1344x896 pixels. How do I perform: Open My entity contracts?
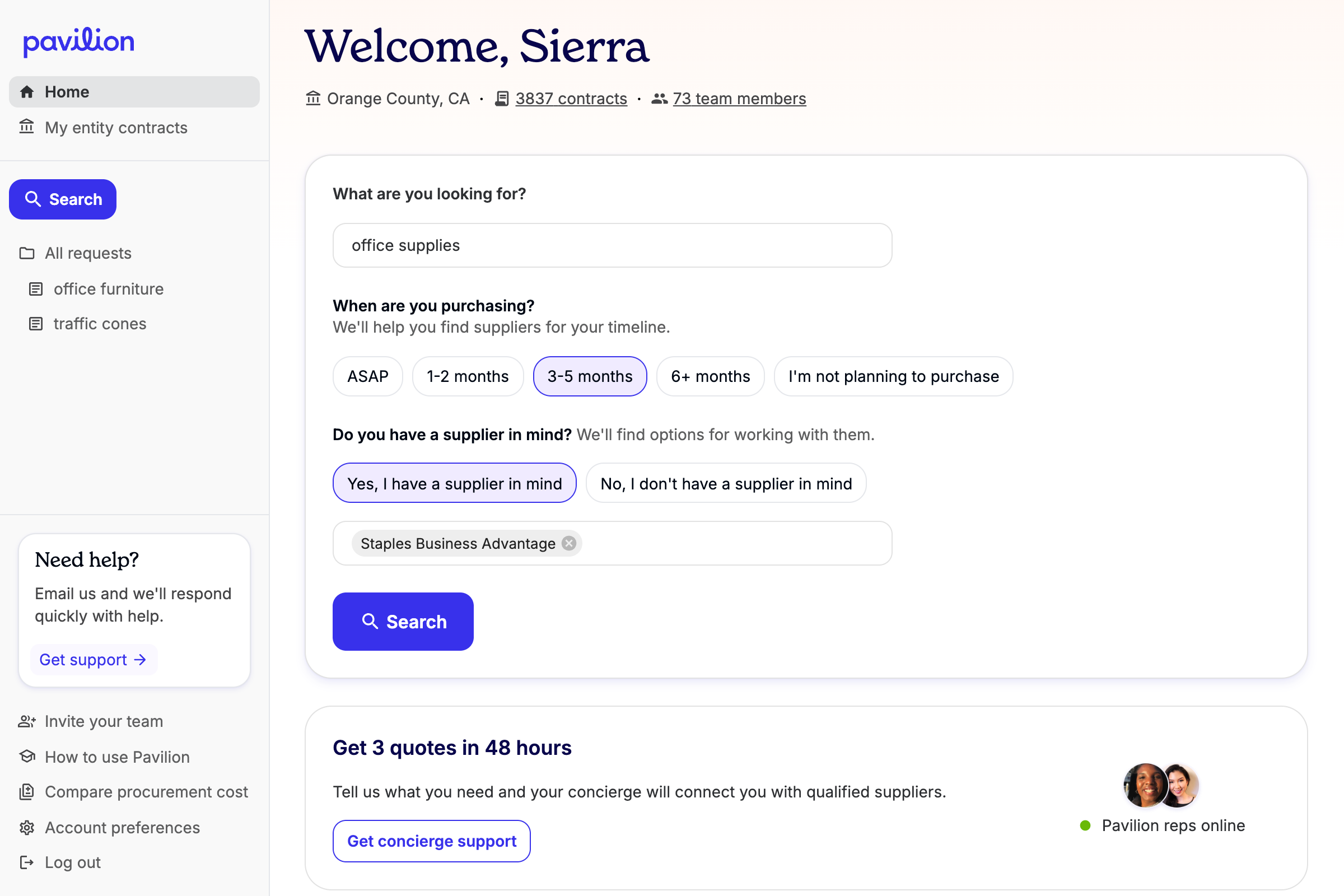pos(116,128)
